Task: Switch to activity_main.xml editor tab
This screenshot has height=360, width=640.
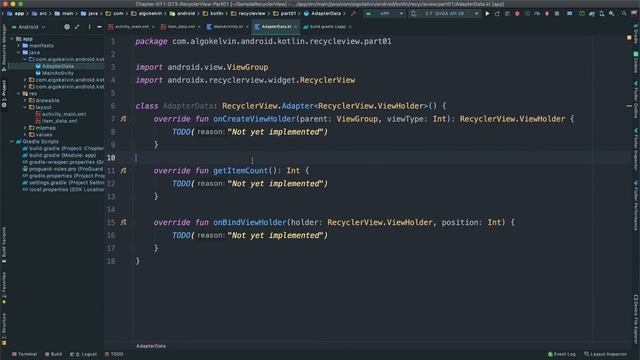Action: point(131,27)
